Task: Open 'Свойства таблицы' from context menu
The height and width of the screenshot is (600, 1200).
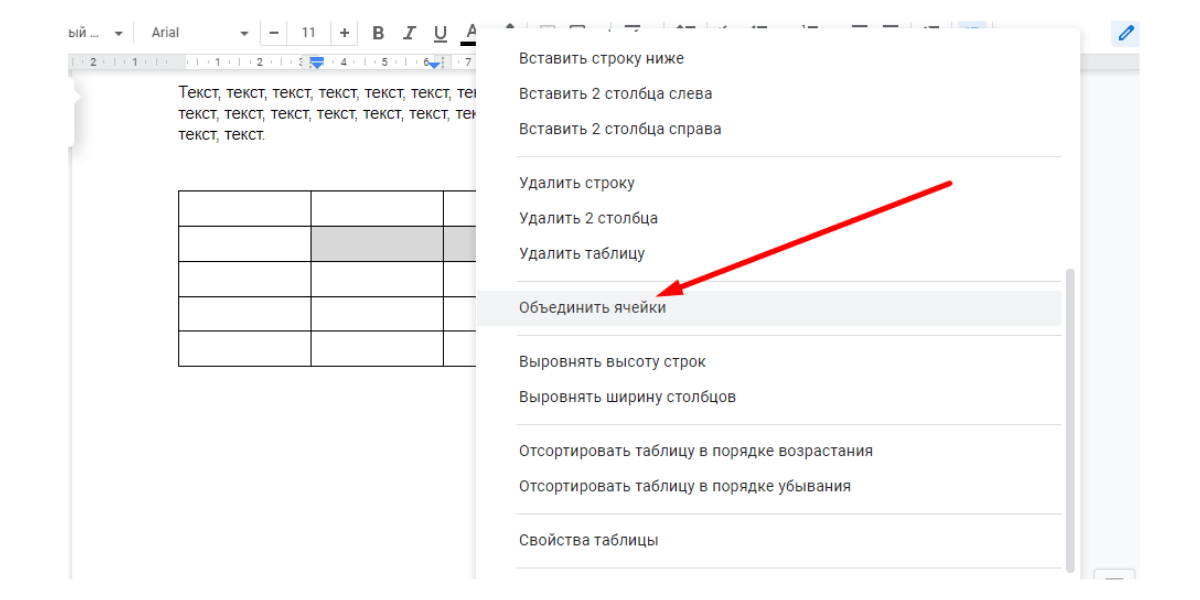Action: coord(588,541)
